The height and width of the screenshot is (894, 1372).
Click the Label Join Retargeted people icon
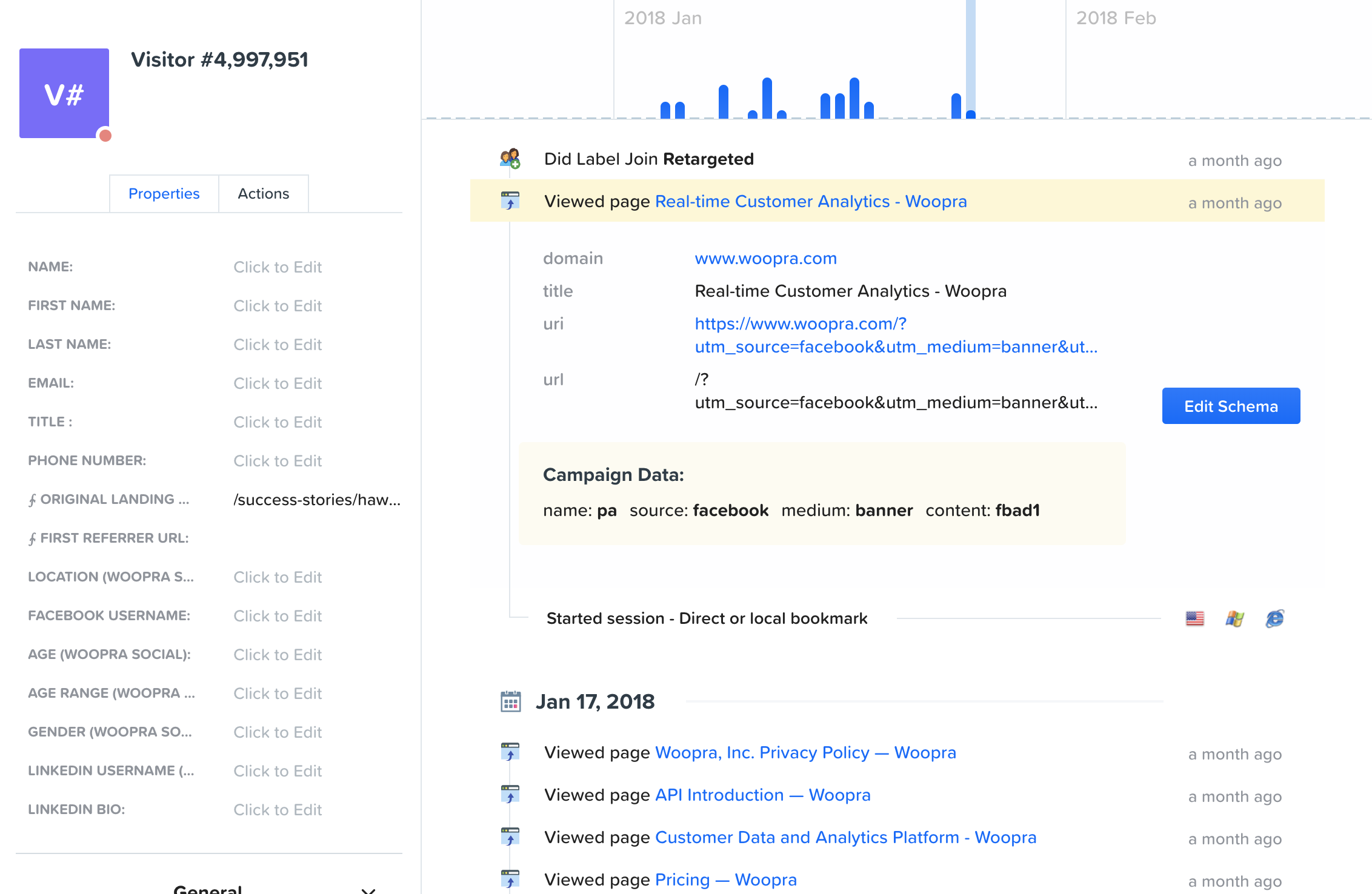click(x=510, y=159)
